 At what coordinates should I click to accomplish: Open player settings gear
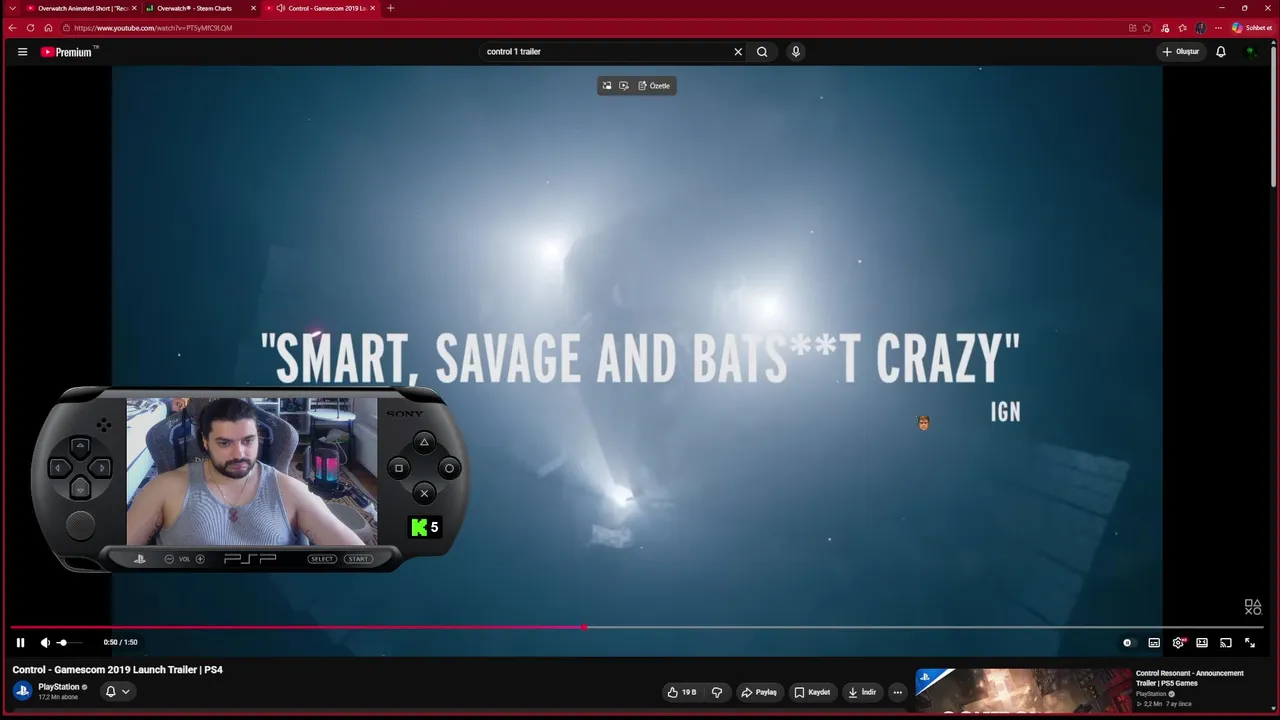pos(1178,643)
